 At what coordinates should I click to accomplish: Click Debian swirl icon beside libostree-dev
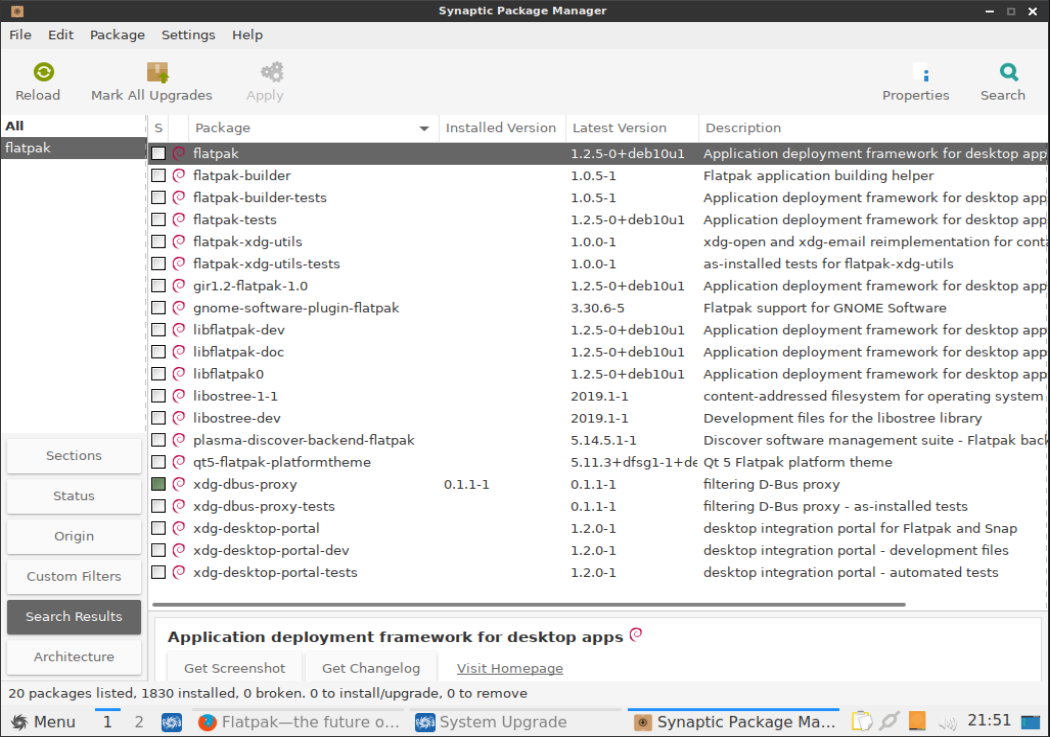point(179,418)
